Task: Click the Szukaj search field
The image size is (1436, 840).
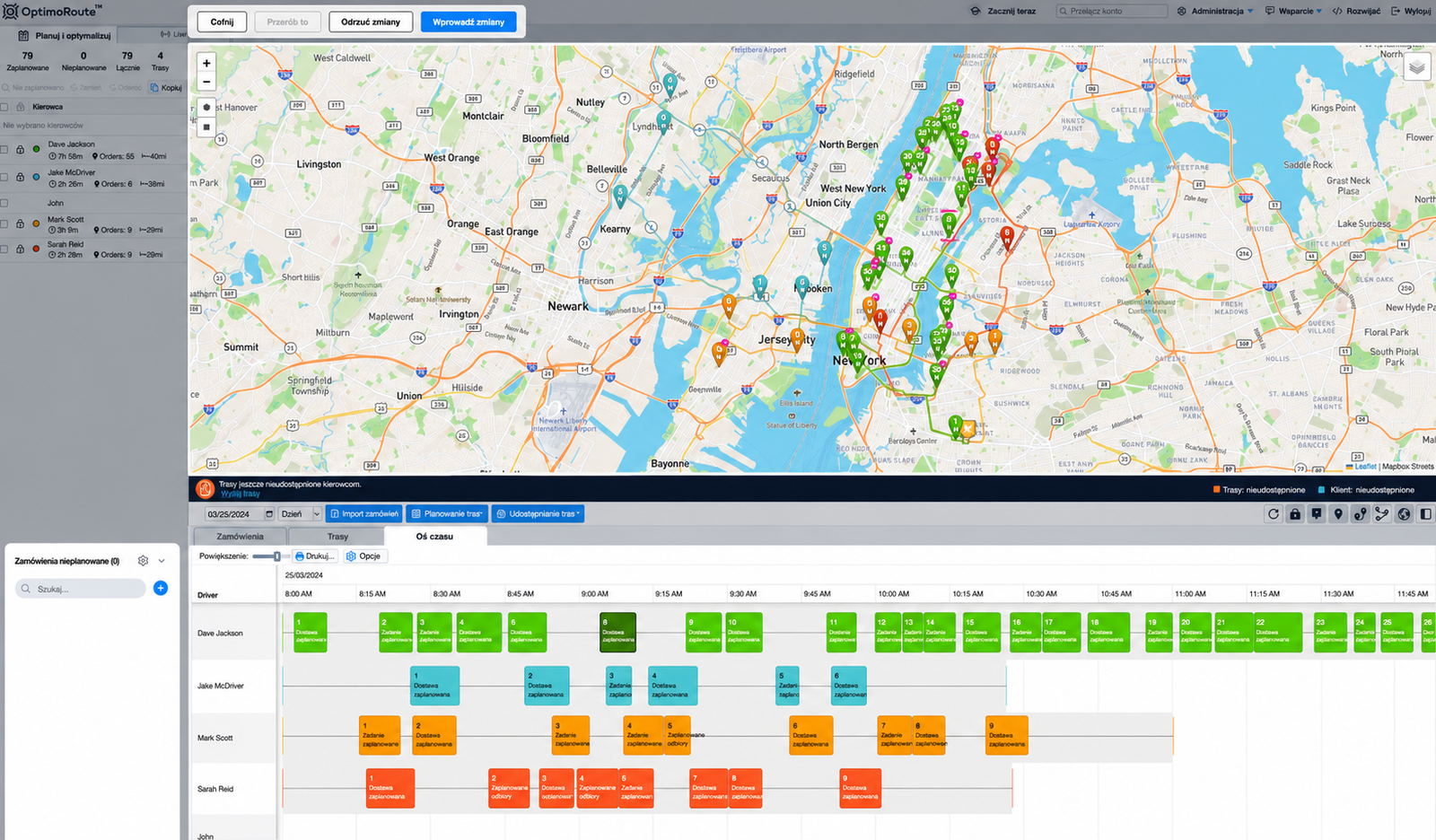Action: [81, 589]
